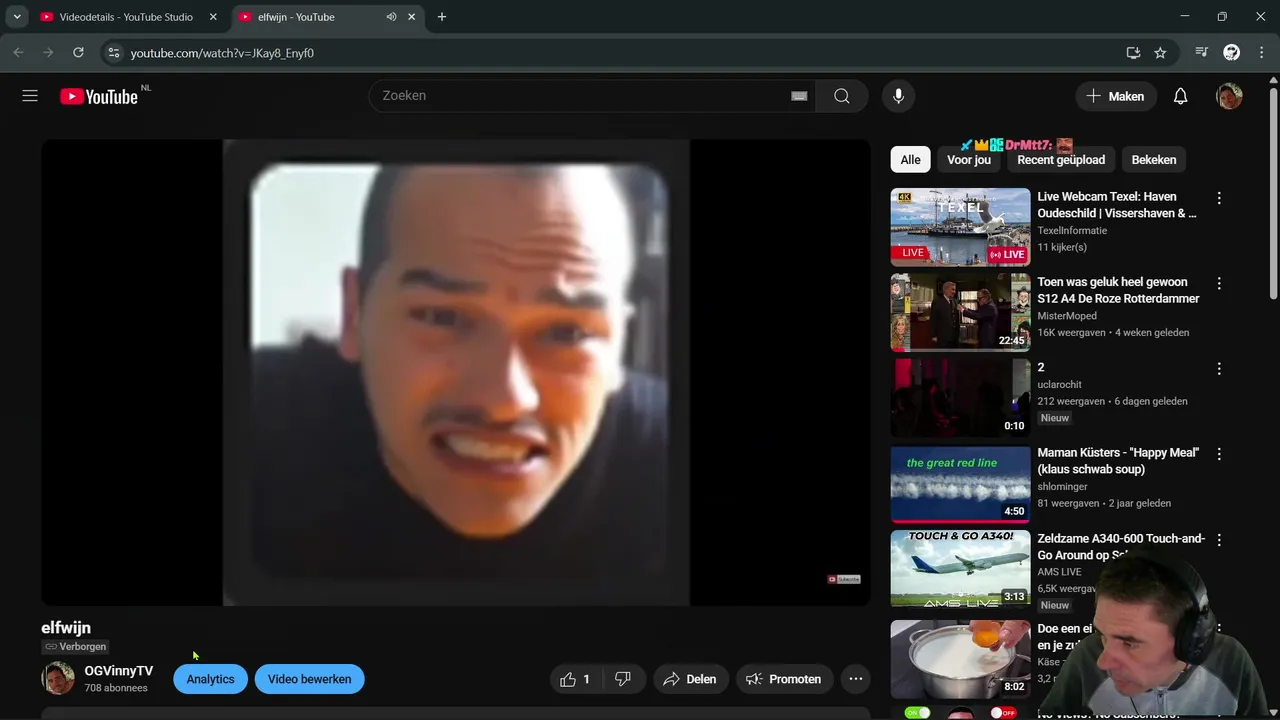Open Live Webcam Texel thumbnail
The width and height of the screenshot is (1280, 720).
point(960,227)
